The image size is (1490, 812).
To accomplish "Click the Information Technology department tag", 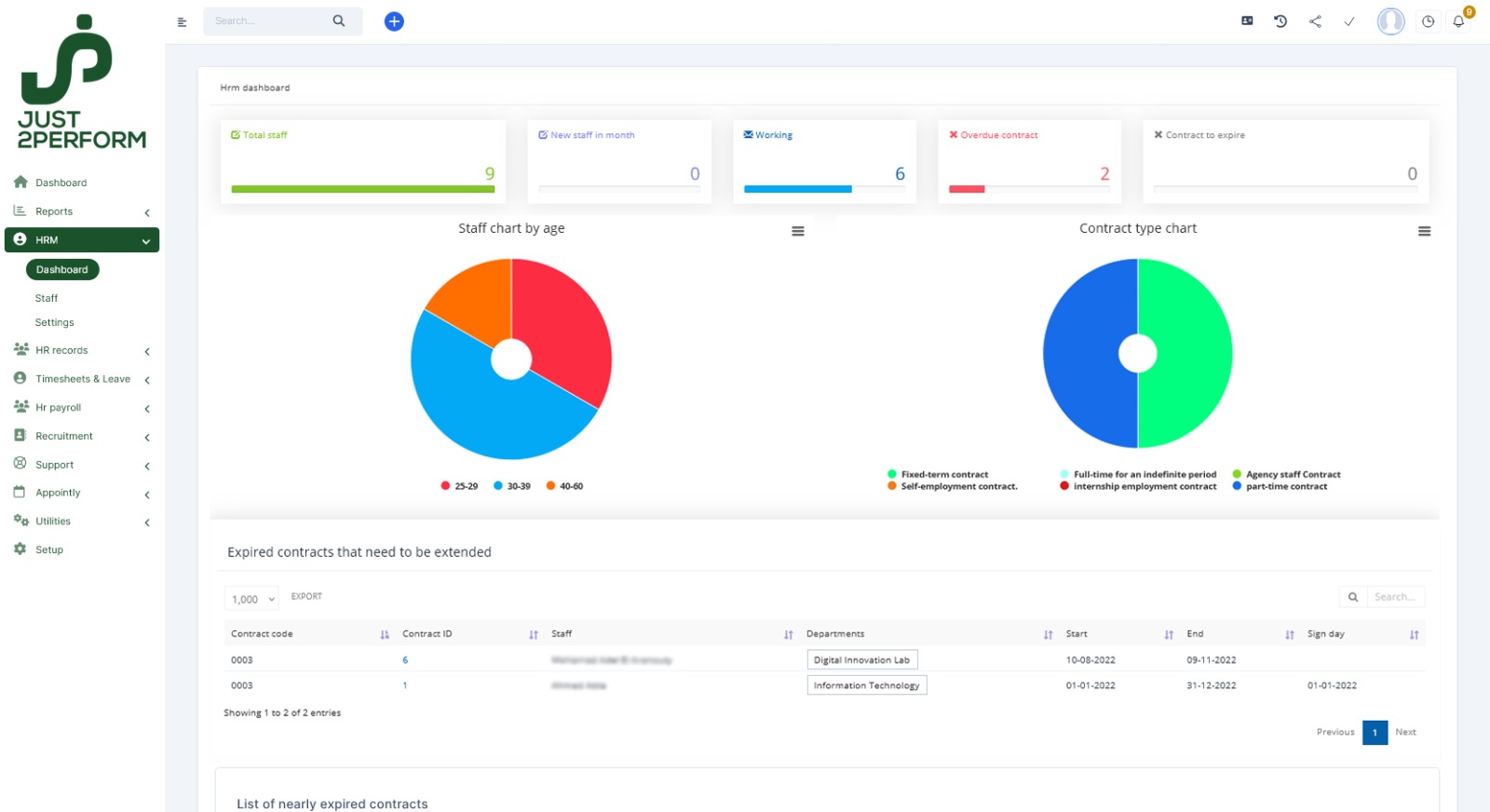I will click(867, 685).
